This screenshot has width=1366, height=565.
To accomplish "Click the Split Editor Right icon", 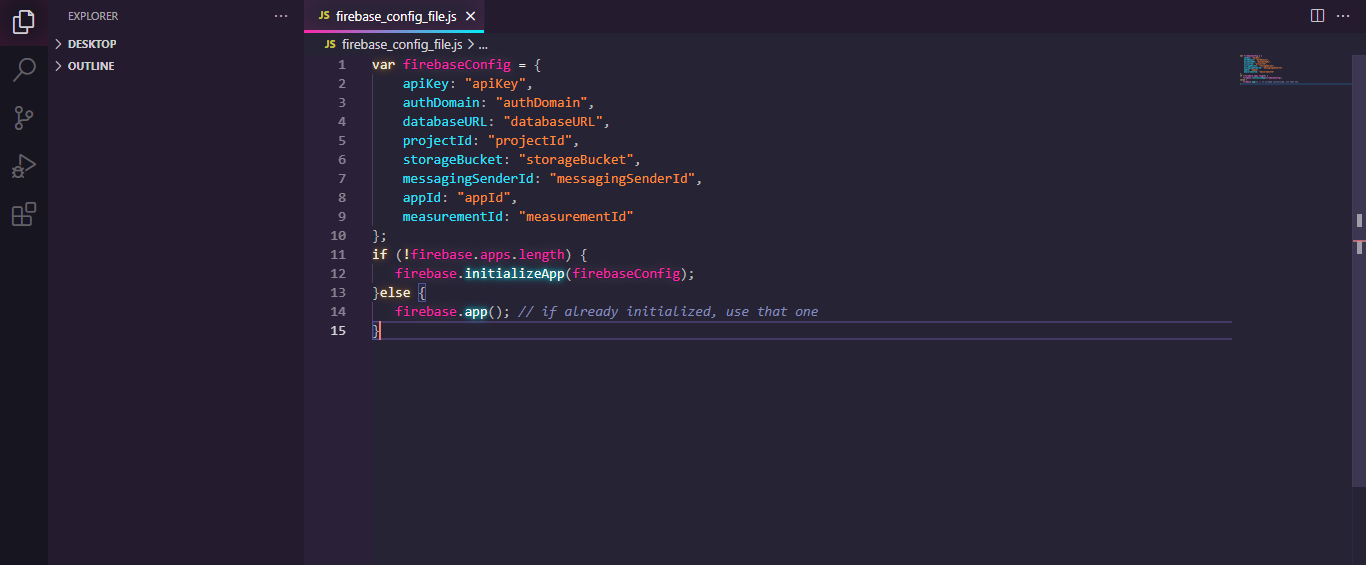I will 1317,16.
